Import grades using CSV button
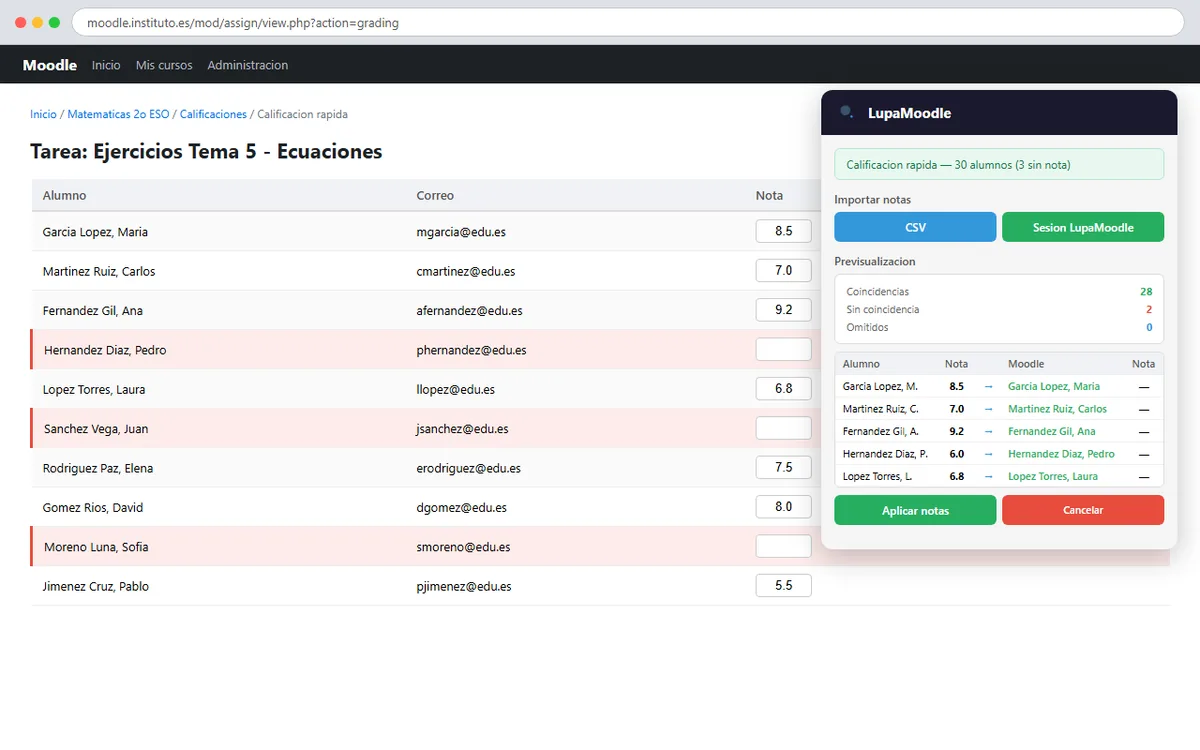Image resolution: width=1200 pixels, height=750 pixels. click(915, 227)
